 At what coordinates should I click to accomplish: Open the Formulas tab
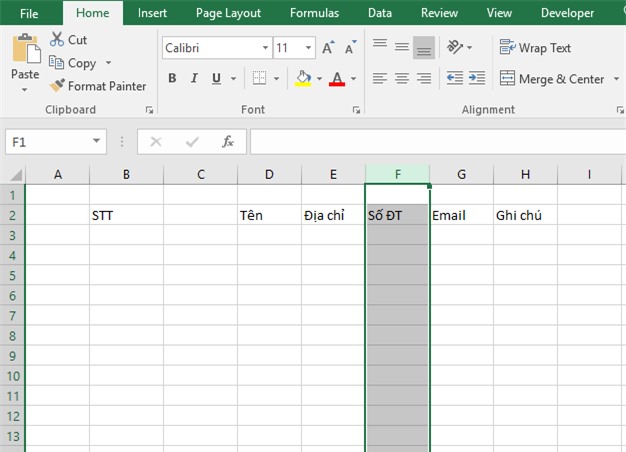(314, 13)
